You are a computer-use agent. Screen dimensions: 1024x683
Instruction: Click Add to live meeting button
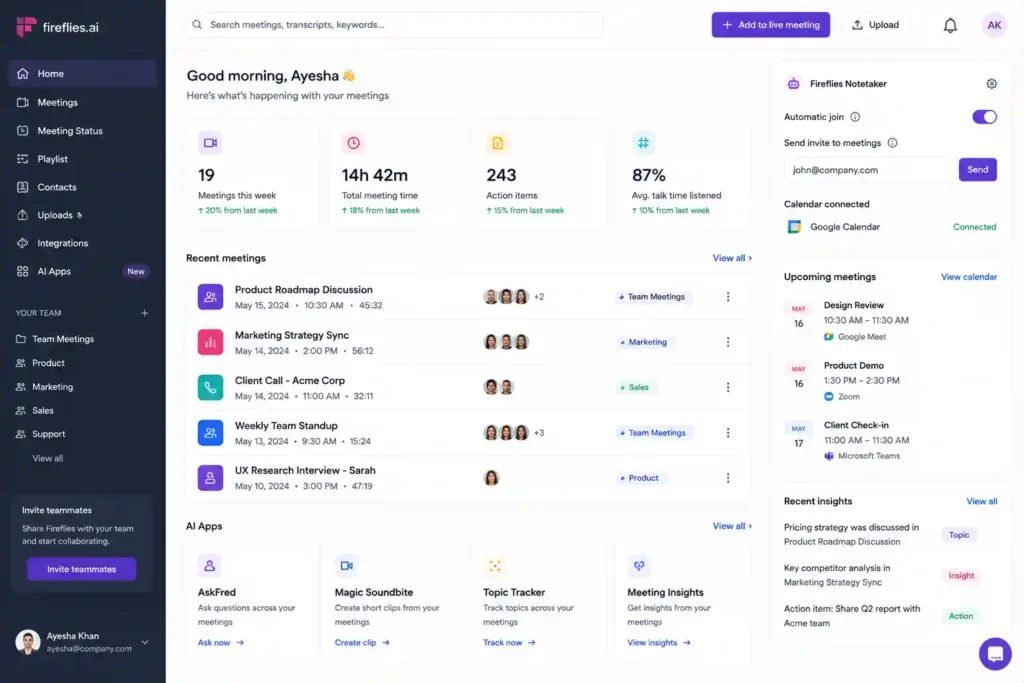[x=771, y=25]
